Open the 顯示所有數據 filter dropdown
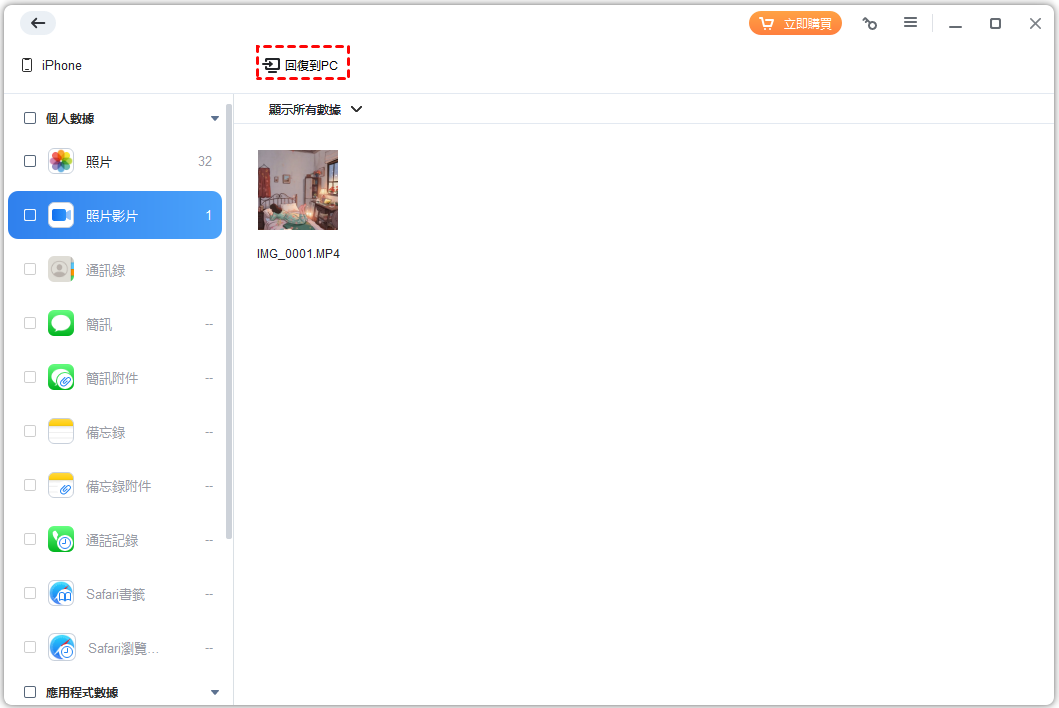1059x708 pixels. coord(315,109)
